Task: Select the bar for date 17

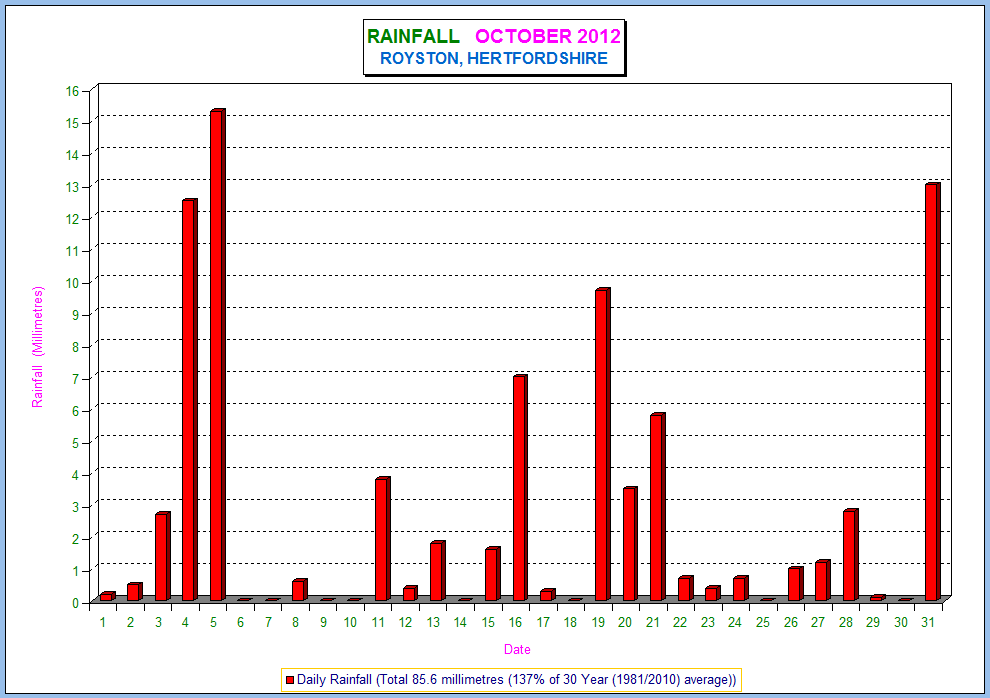Action: click(547, 594)
